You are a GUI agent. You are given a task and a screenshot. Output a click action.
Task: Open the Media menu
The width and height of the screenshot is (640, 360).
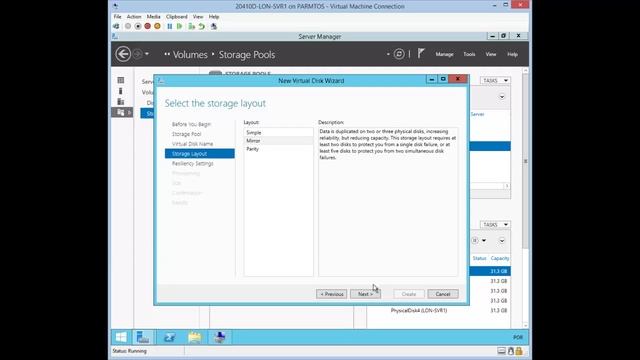(x=153, y=17)
